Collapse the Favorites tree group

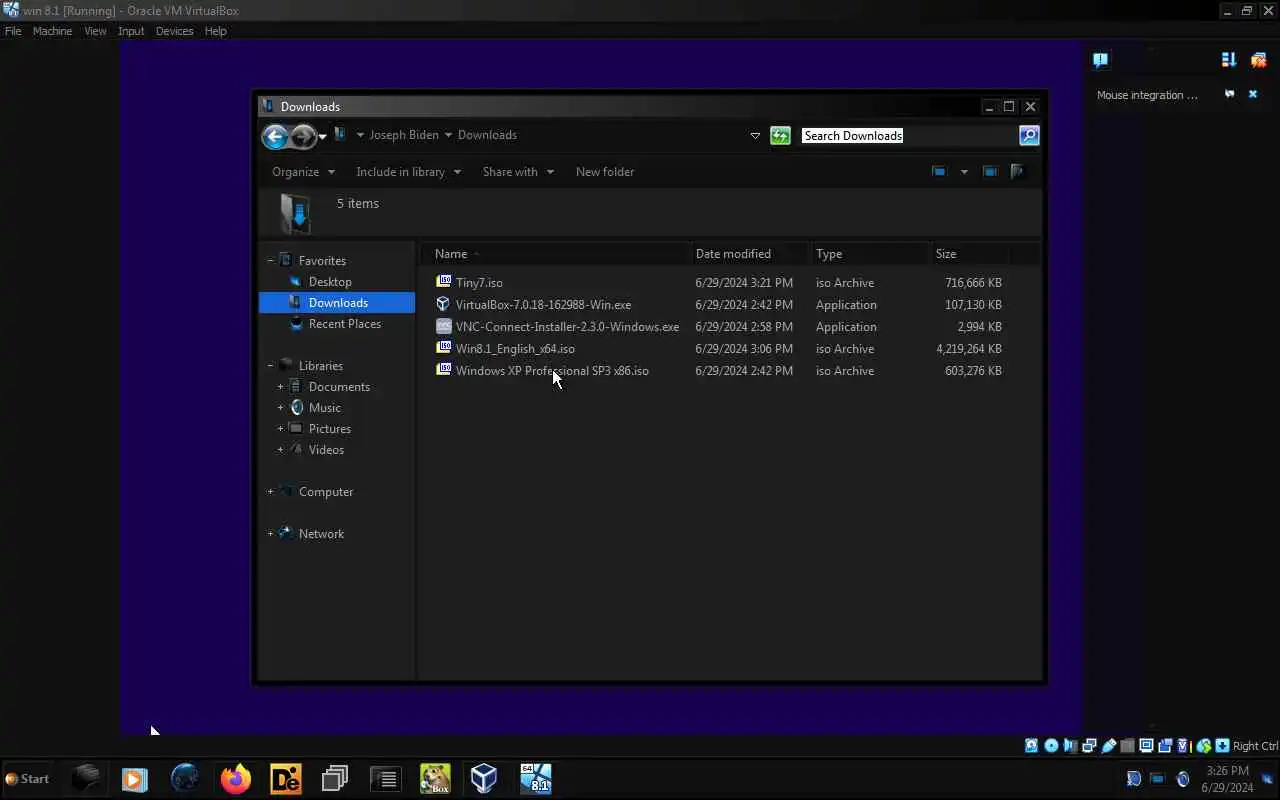270,261
